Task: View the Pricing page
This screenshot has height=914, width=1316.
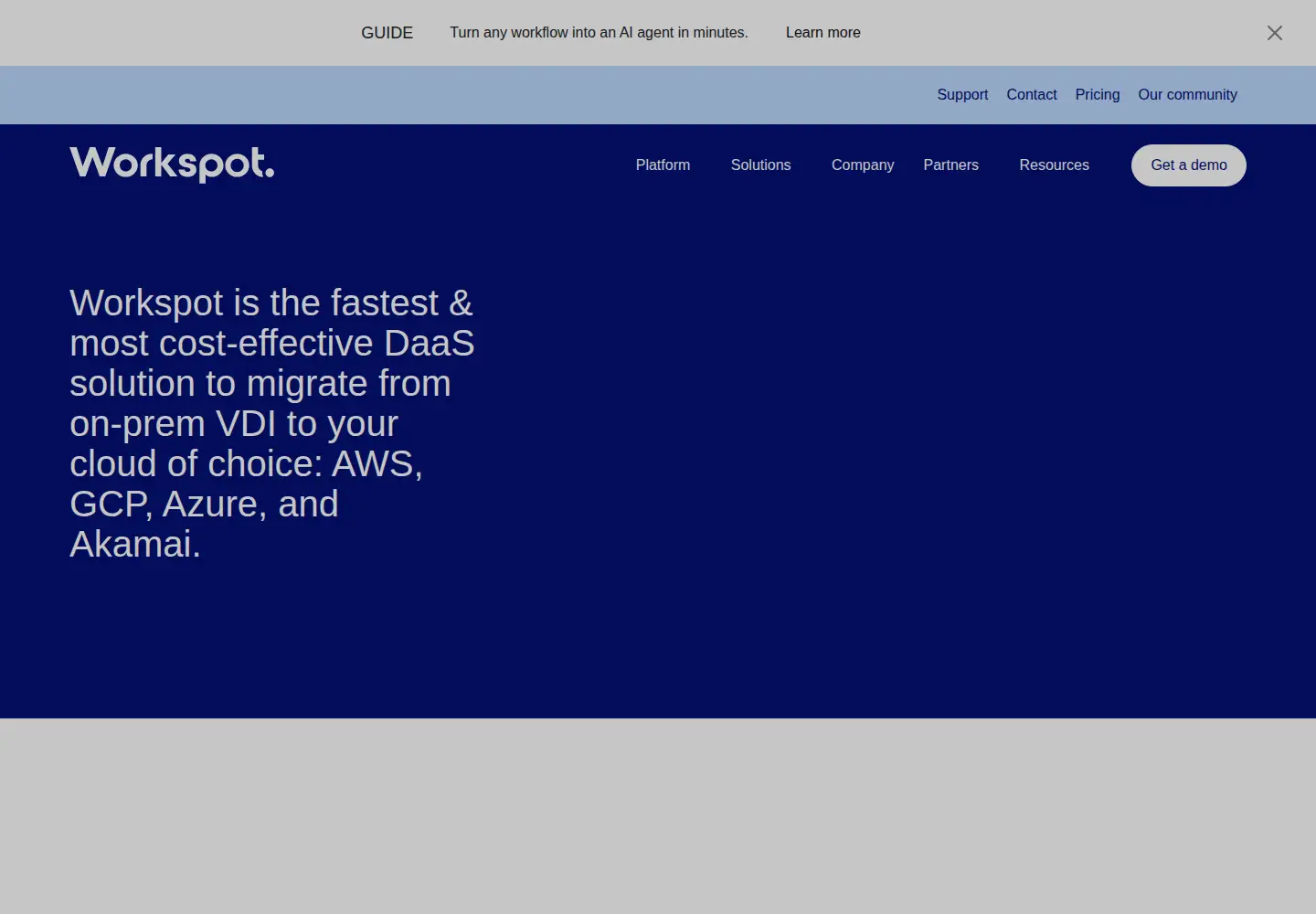Action: [x=1098, y=95]
